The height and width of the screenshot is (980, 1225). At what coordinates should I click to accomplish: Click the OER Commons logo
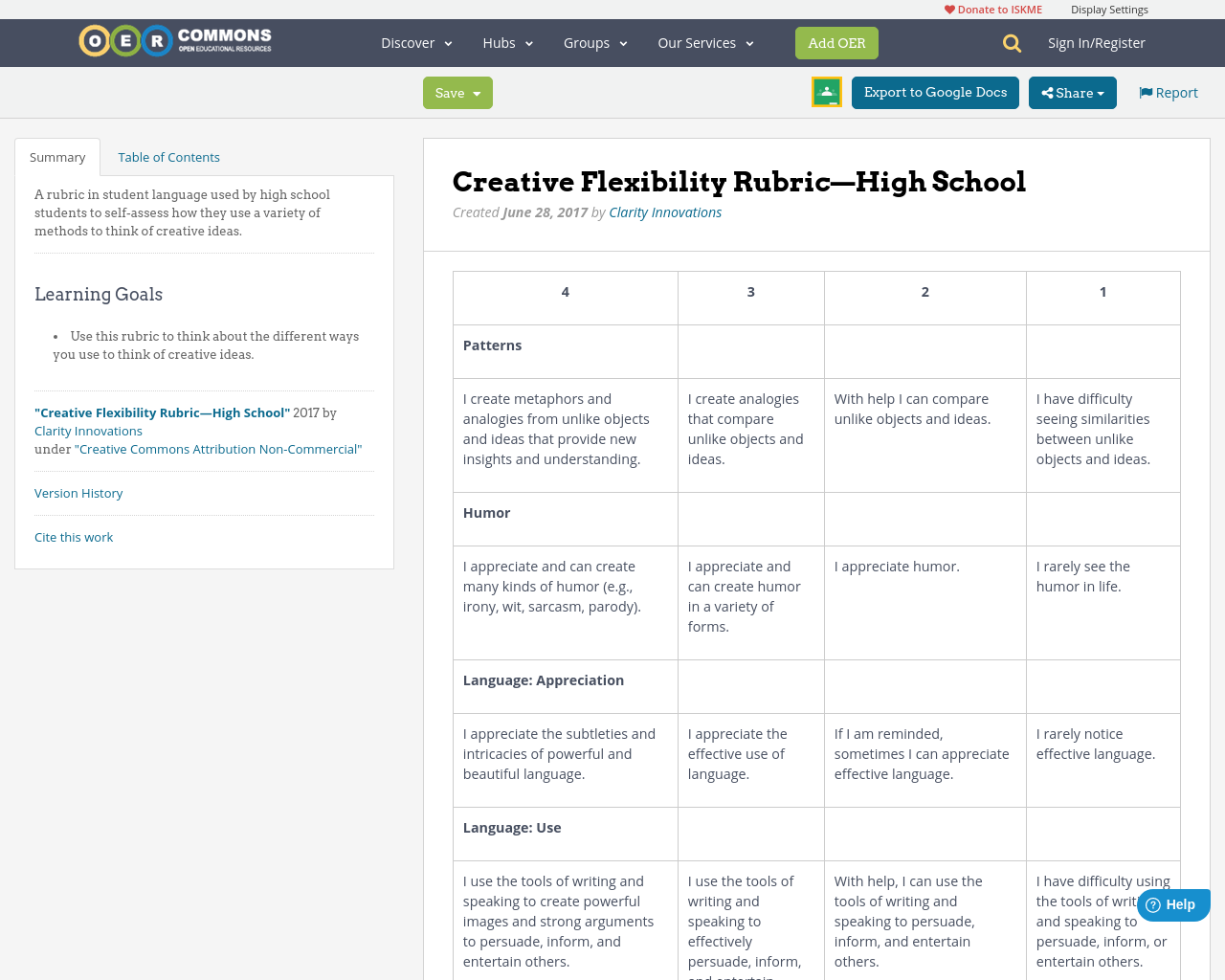(x=174, y=38)
